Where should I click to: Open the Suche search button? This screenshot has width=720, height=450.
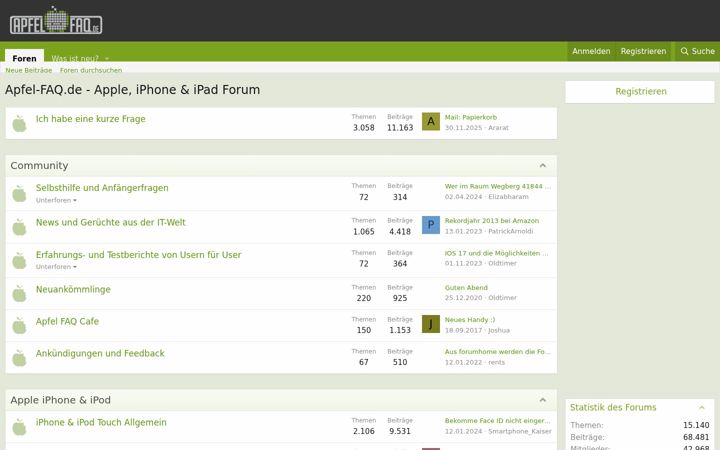pyautogui.click(x=698, y=51)
